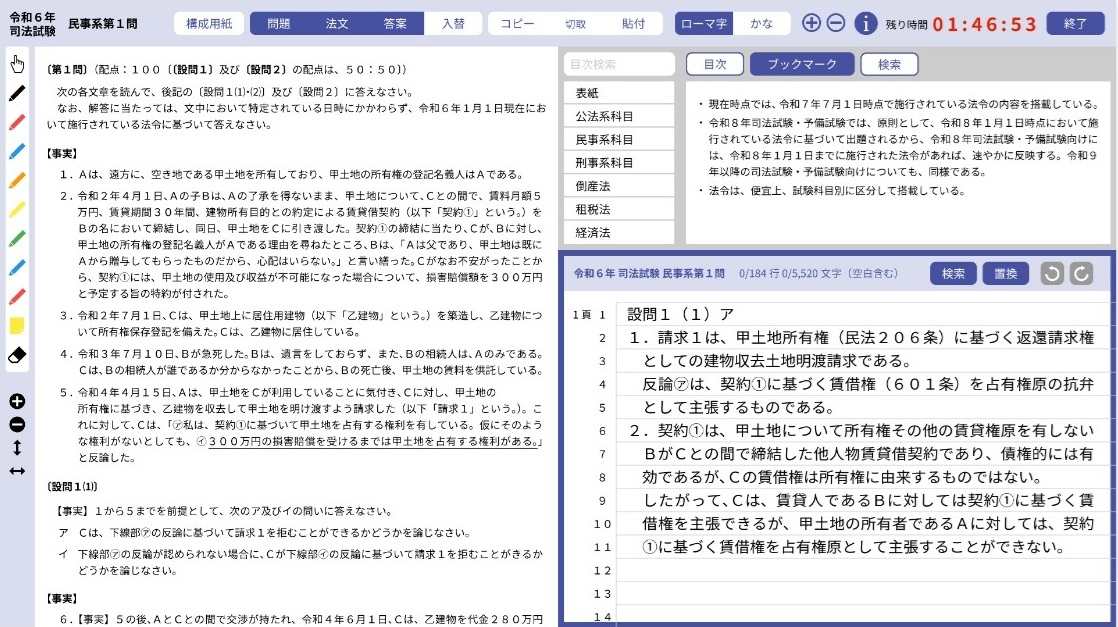Image resolution: width=1118 pixels, height=627 pixels.
Task: Select 公法系科目 in the contents list
Action: pos(619,116)
